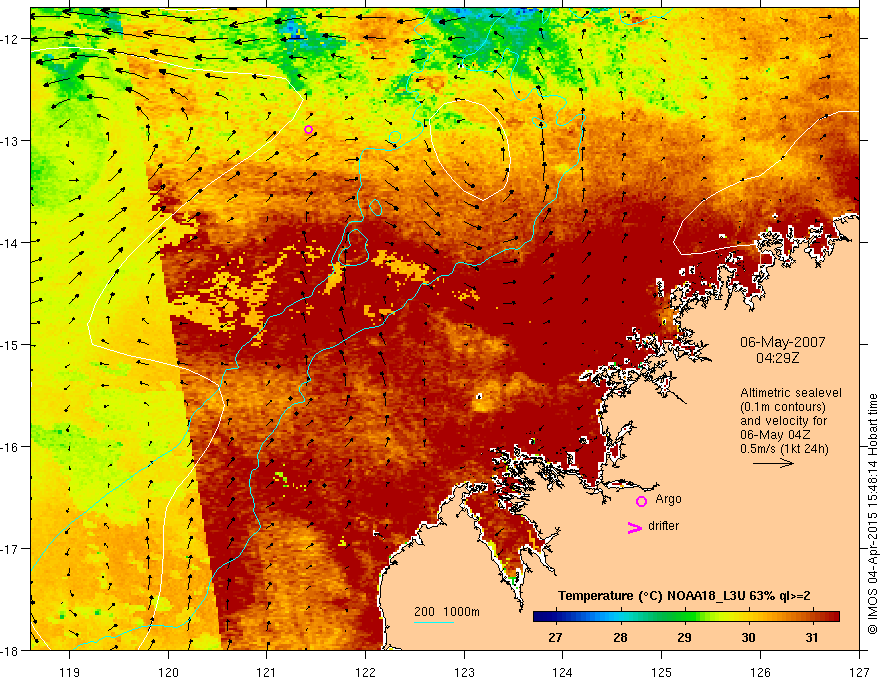
Task: Click the longitude label 119
Action: pyautogui.click(x=70, y=672)
